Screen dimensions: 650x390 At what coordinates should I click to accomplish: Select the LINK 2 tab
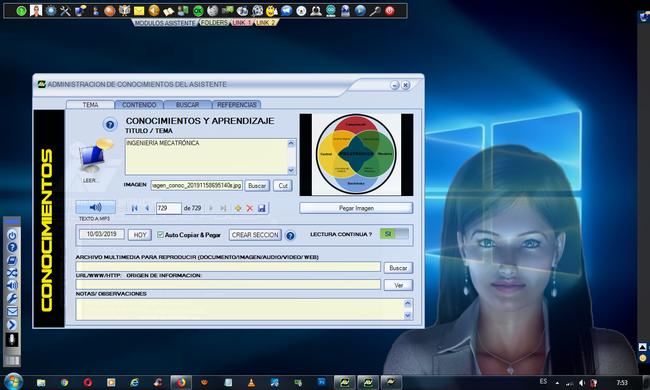[x=266, y=22]
